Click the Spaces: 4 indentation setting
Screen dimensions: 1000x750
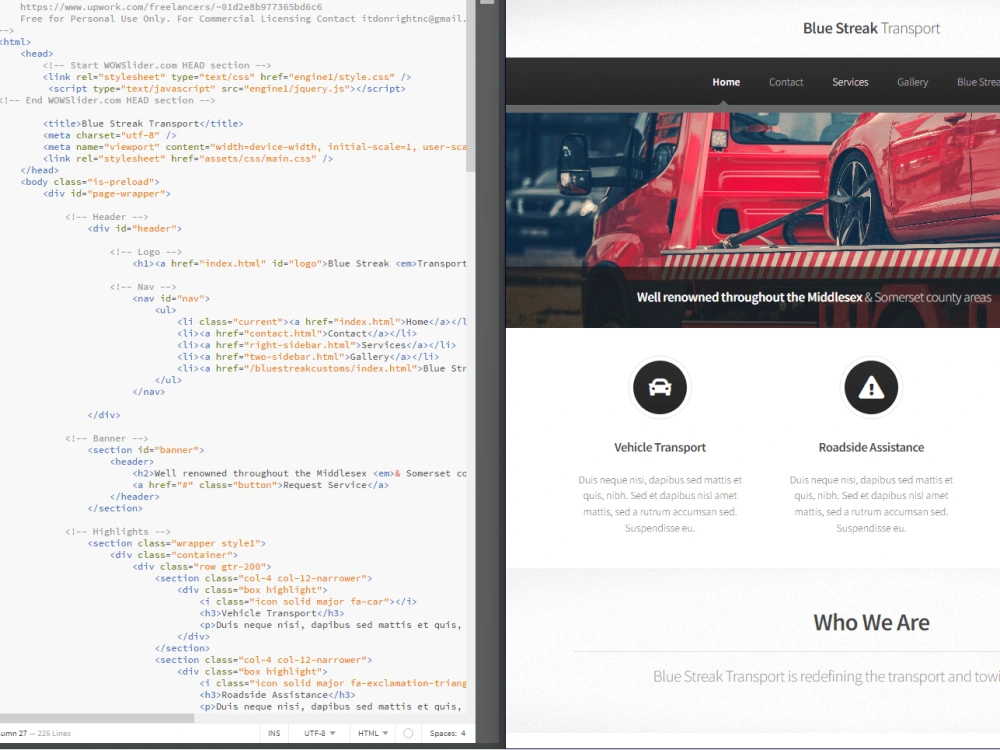click(x=448, y=733)
